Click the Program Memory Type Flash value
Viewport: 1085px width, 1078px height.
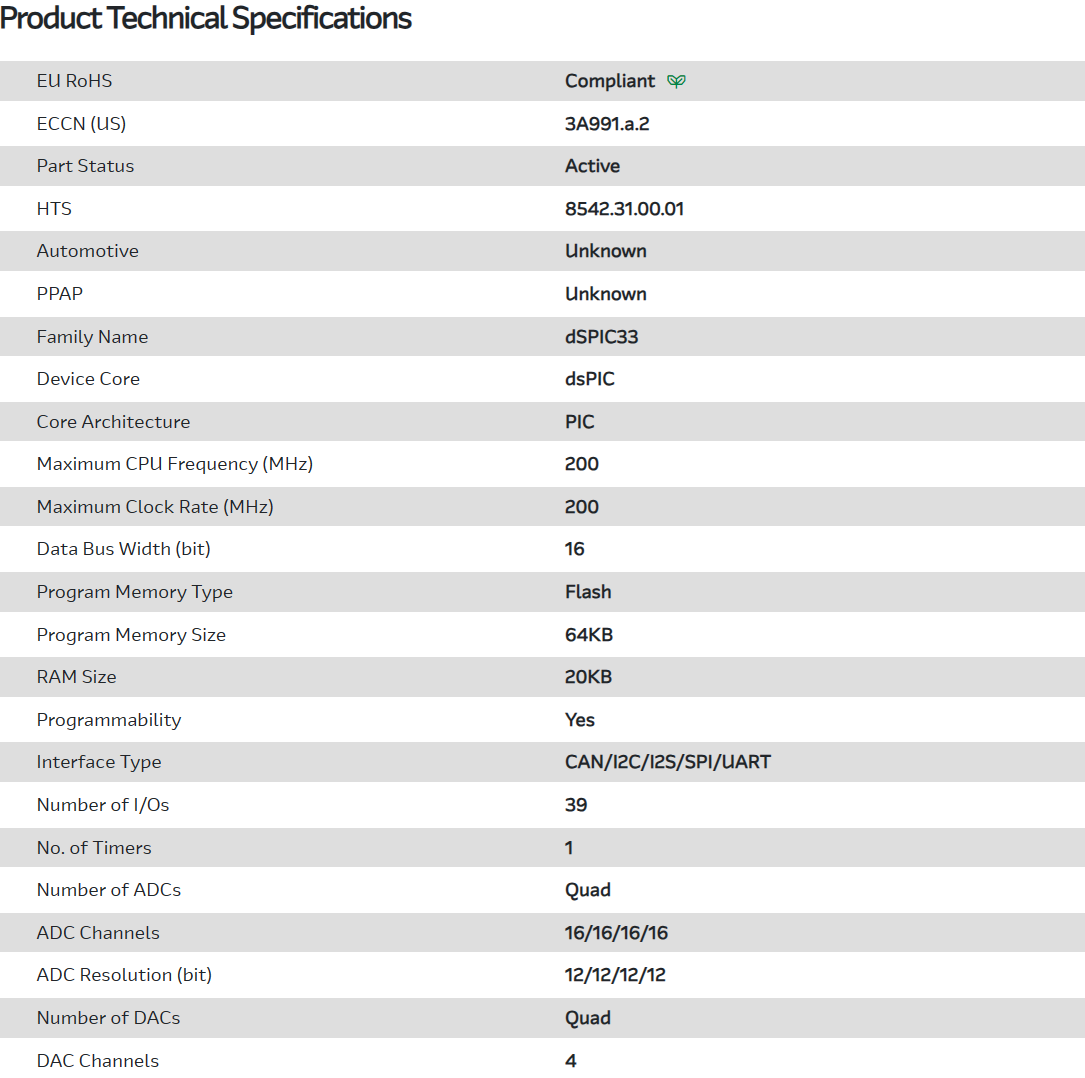(x=588, y=592)
